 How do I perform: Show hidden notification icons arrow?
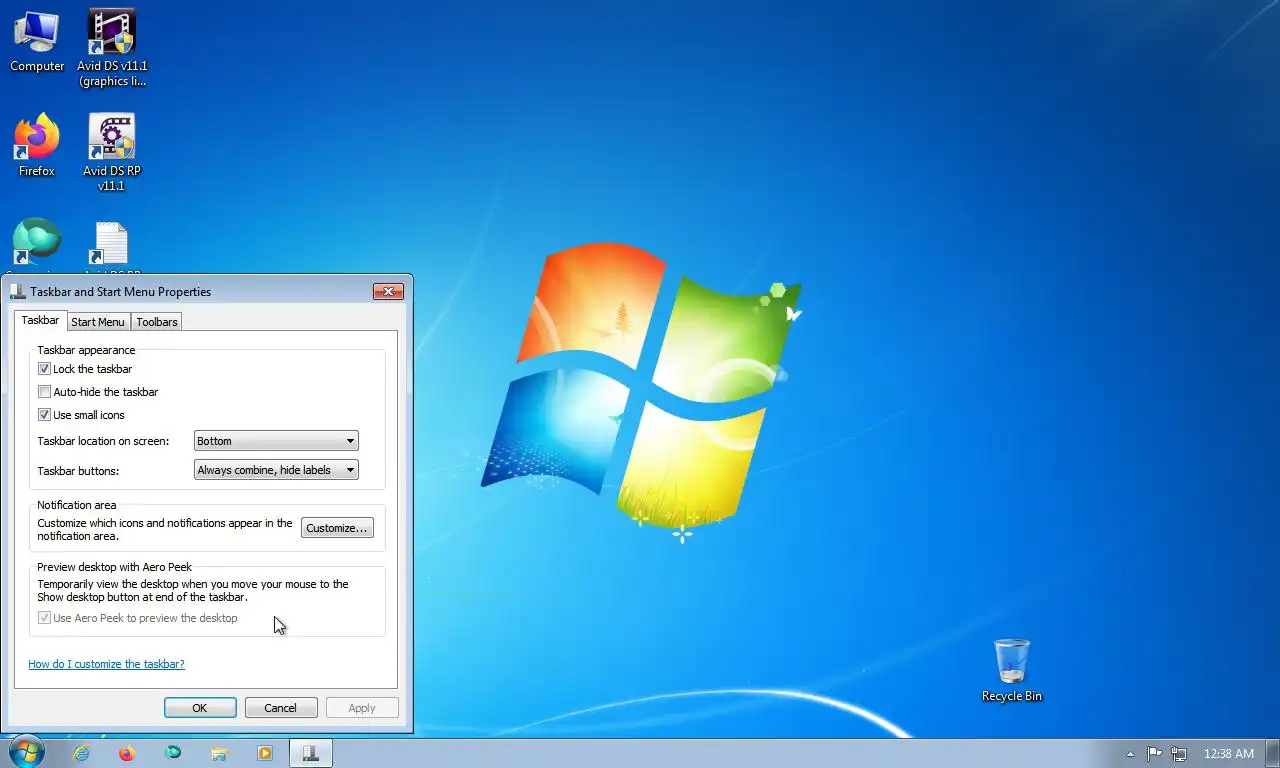point(1130,754)
